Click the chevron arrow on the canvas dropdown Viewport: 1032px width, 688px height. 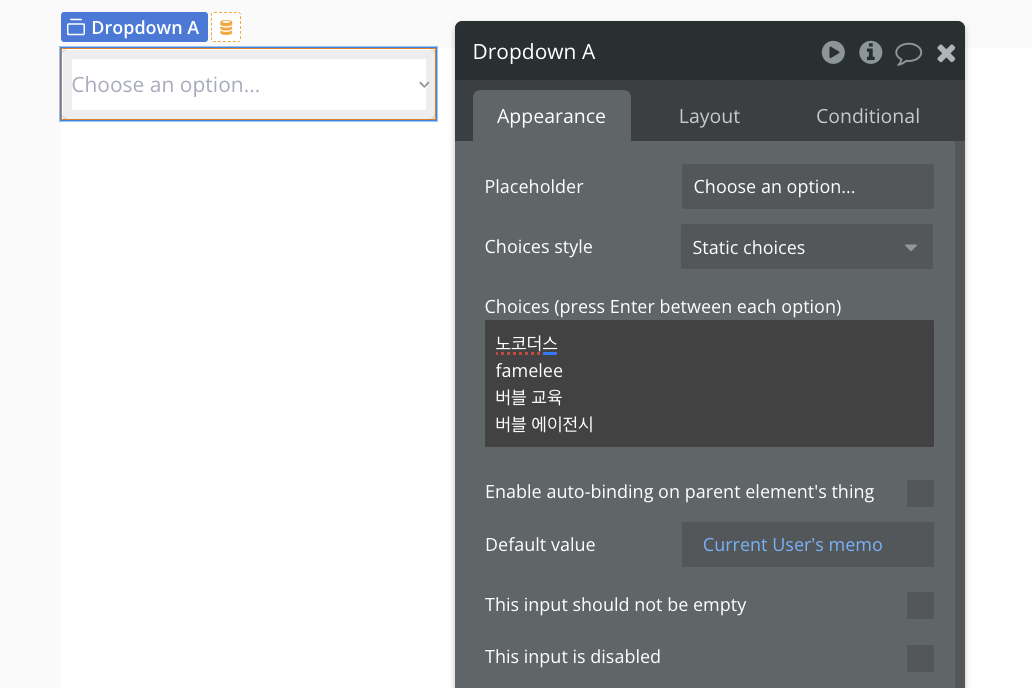pos(424,85)
